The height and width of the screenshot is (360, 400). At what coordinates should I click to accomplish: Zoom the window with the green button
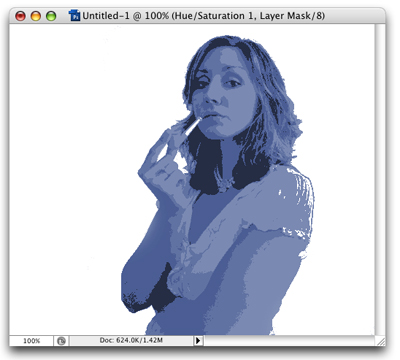51,16
